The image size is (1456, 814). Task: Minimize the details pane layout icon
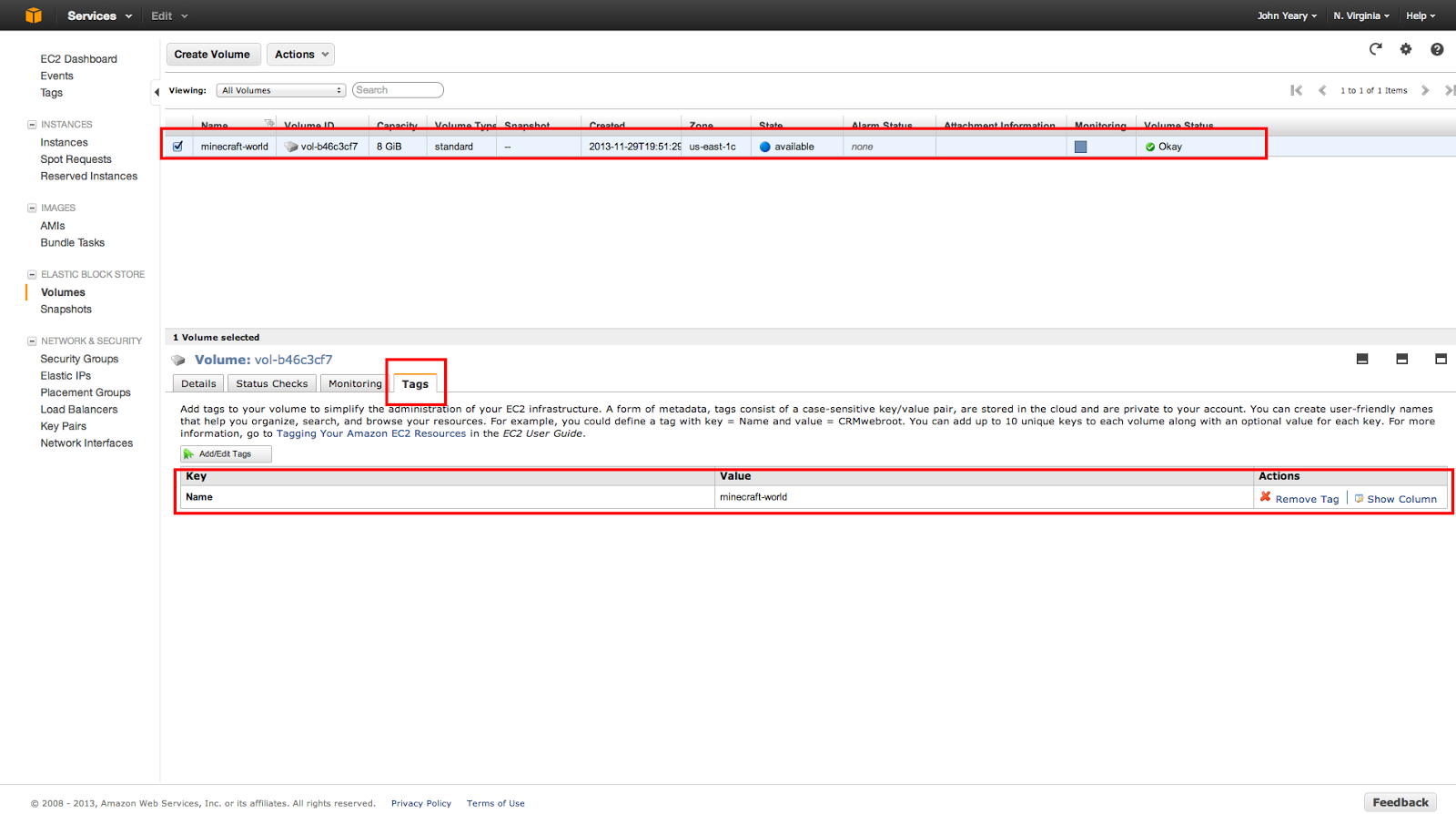(1362, 359)
